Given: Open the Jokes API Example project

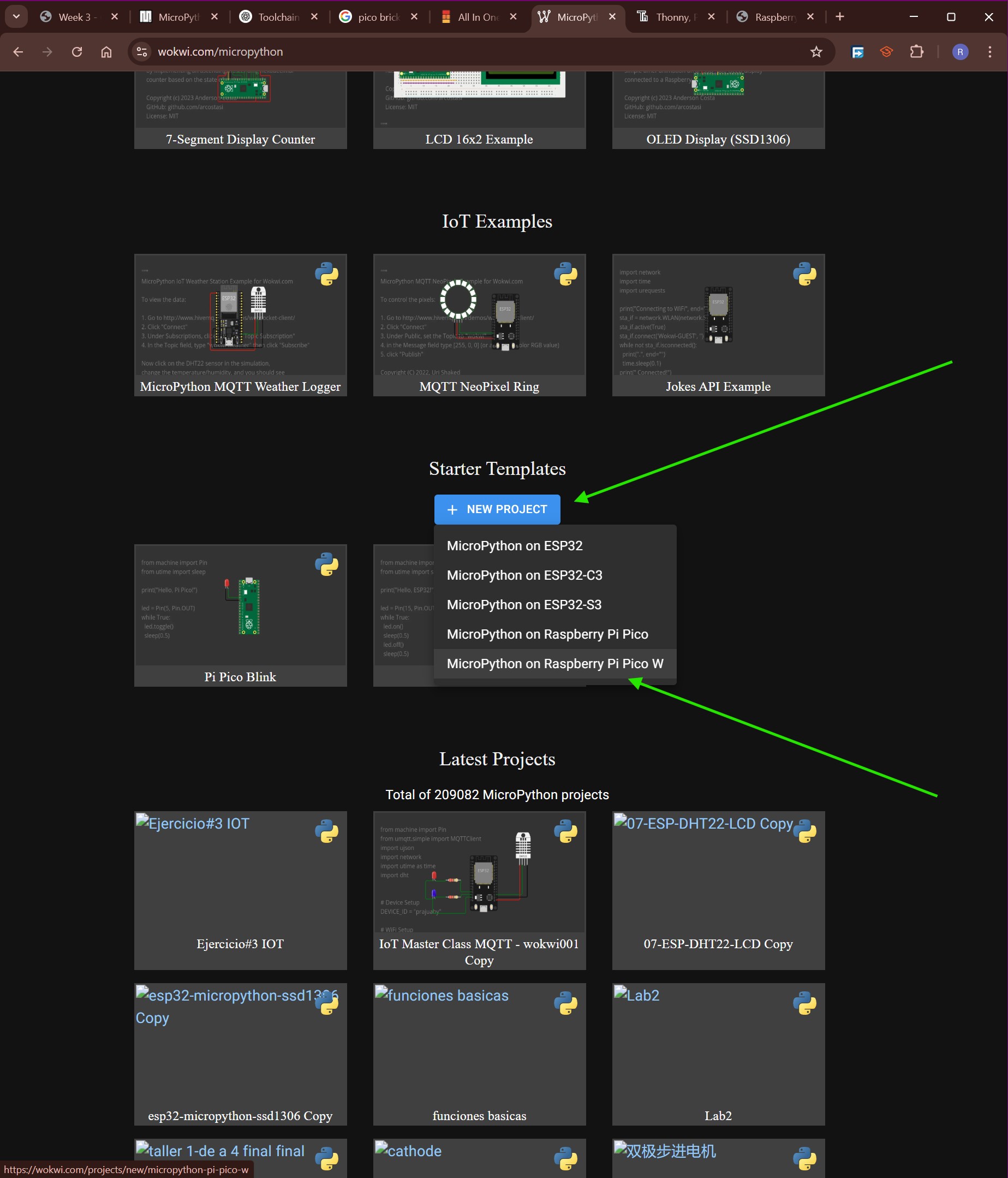Looking at the screenshot, I should click(x=718, y=325).
